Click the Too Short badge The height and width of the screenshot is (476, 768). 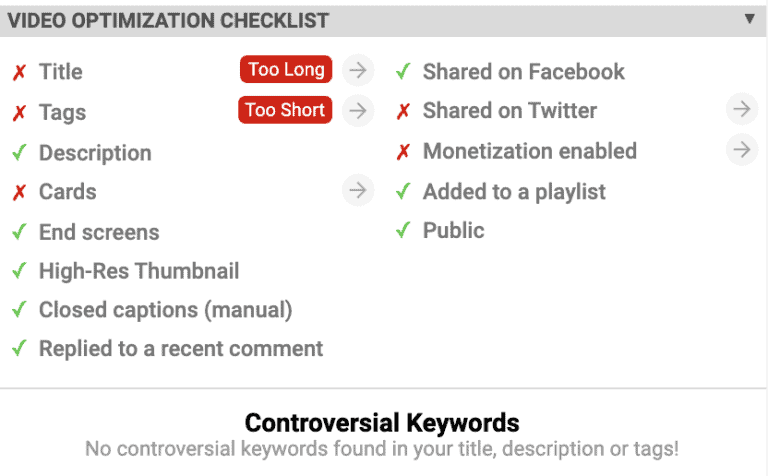pyautogui.click(x=285, y=110)
